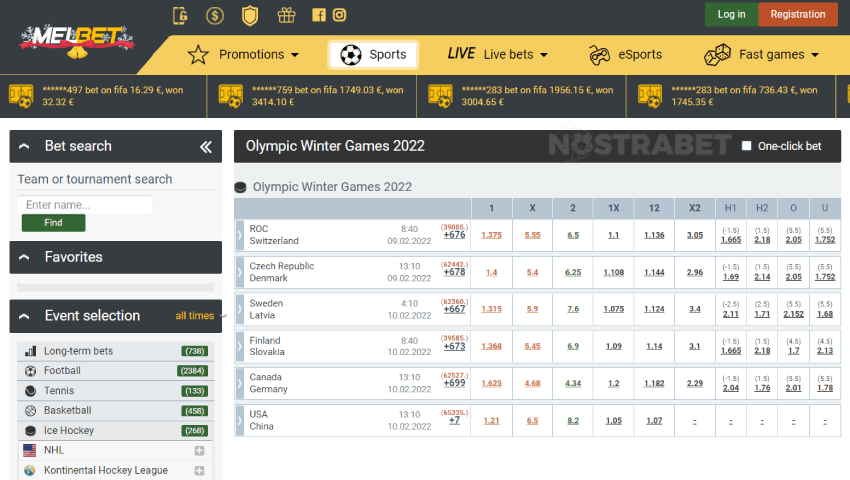Open the mobile app icon in the header
850x480 pixels.
point(180,15)
